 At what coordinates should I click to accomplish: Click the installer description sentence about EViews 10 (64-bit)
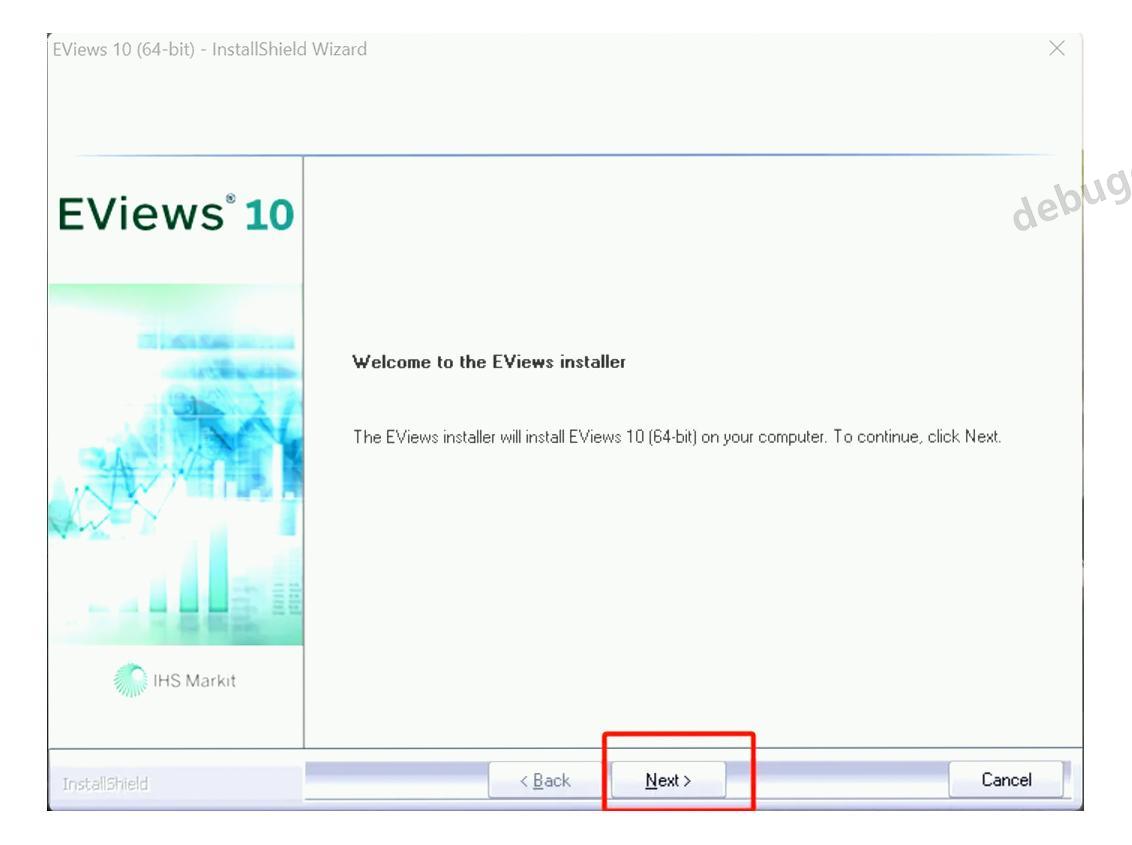pos(676,437)
